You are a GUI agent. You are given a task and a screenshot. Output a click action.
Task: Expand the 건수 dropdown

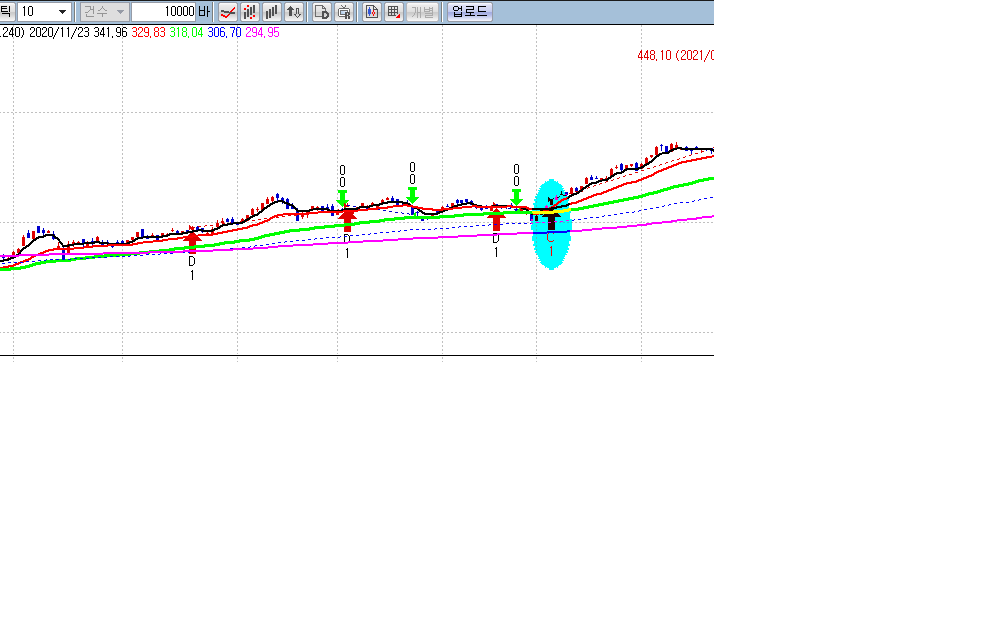[104, 12]
